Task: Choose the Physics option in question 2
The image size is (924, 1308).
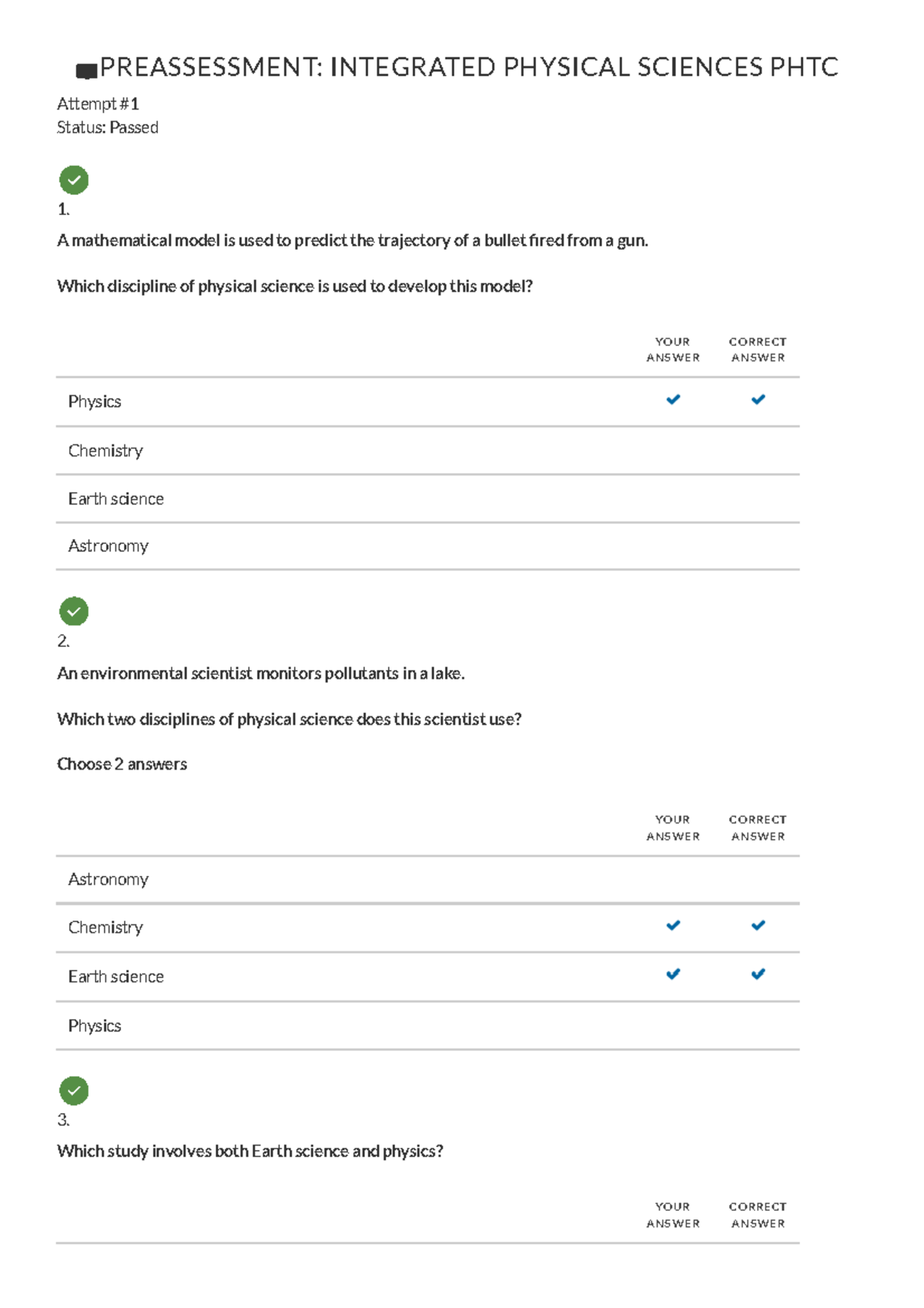Action: point(95,1026)
